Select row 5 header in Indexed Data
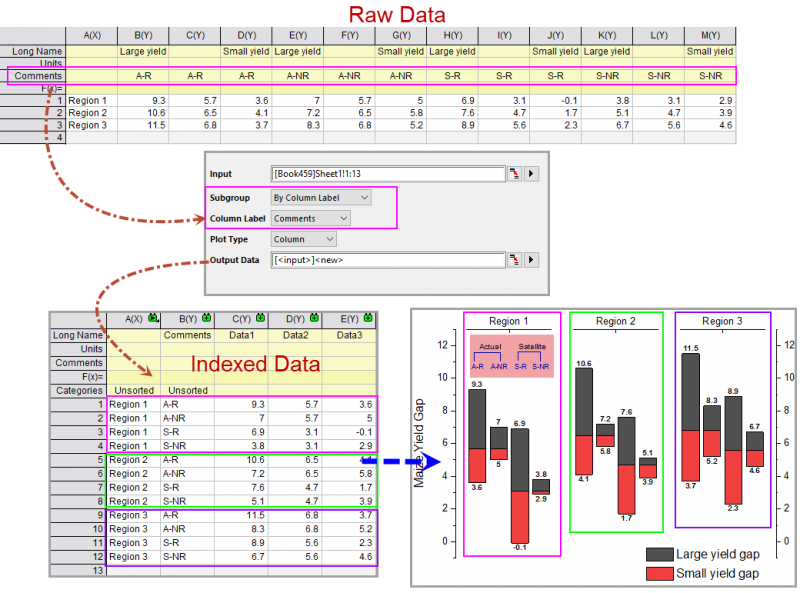The width and height of the screenshot is (800, 593). pyautogui.click(x=78, y=461)
